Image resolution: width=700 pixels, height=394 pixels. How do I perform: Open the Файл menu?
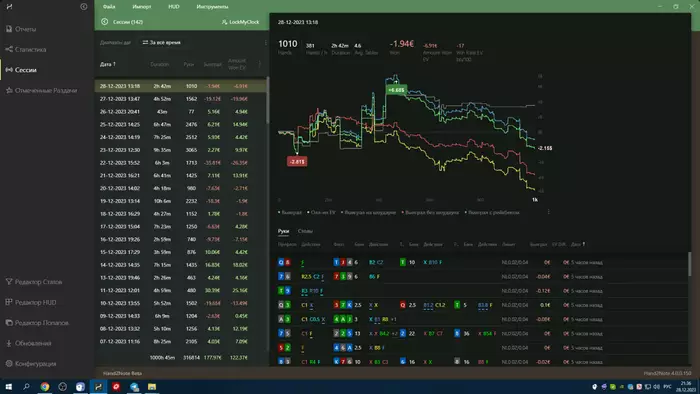point(109,7)
